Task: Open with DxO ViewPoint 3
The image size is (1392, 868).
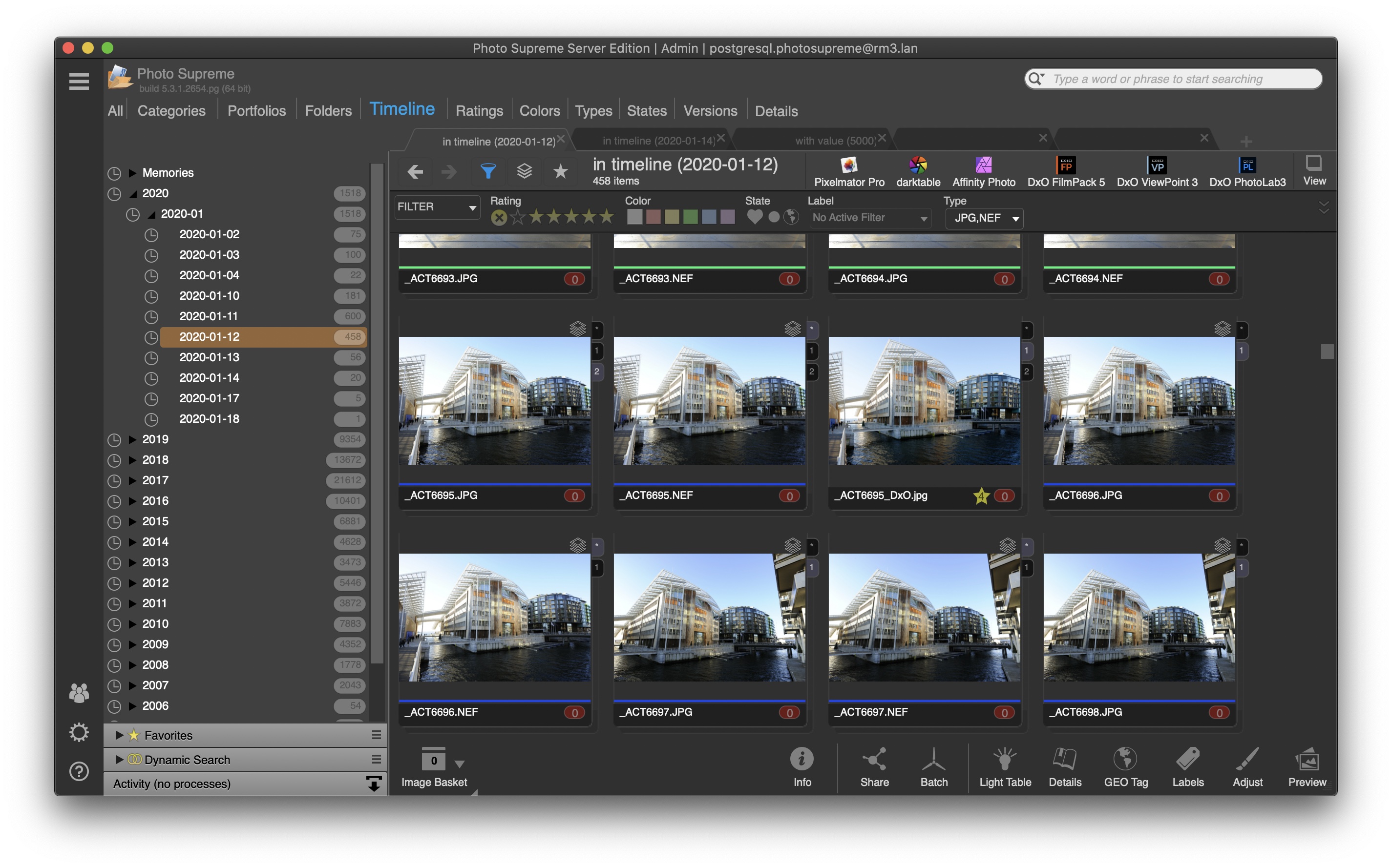Action: click(x=1157, y=172)
